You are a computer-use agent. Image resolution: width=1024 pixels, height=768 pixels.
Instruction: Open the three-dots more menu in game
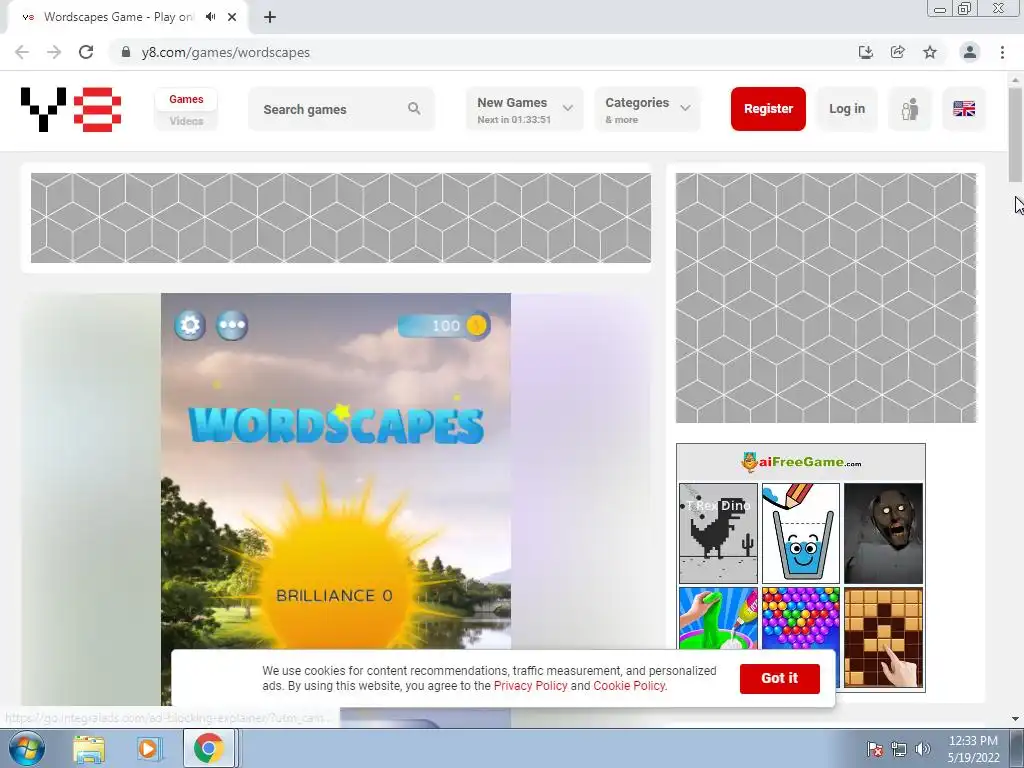click(x=232, y=325)
